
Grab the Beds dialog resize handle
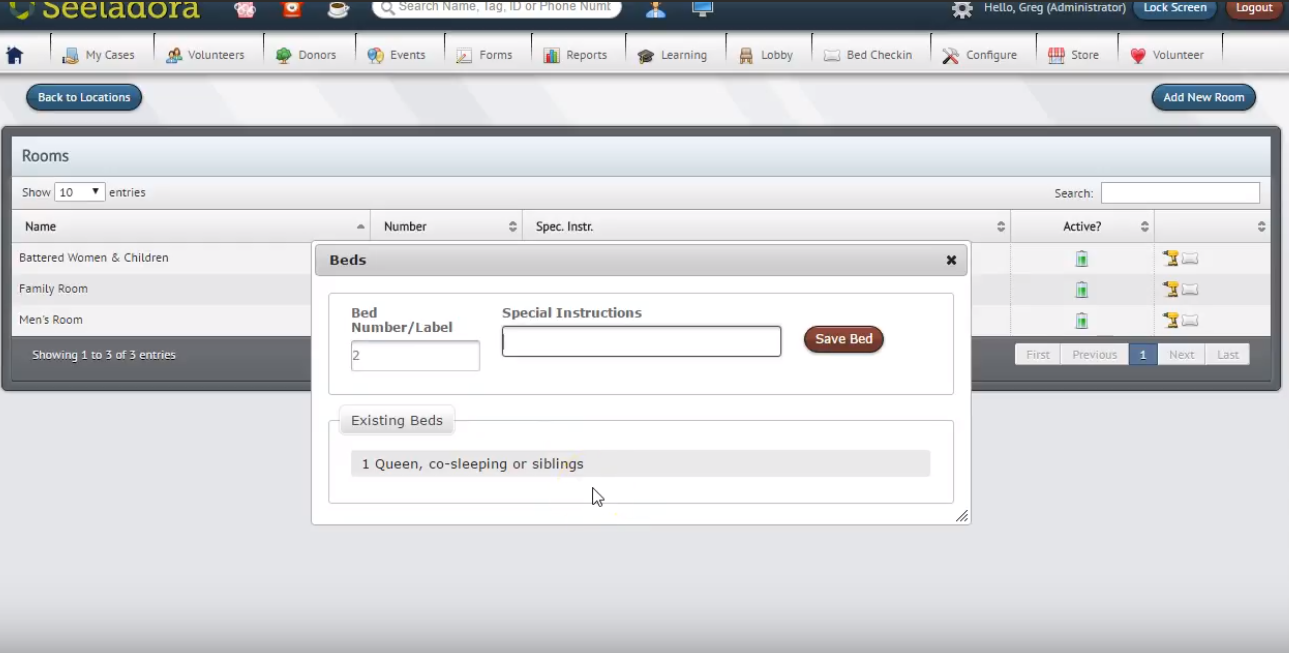tap(961, 516)
